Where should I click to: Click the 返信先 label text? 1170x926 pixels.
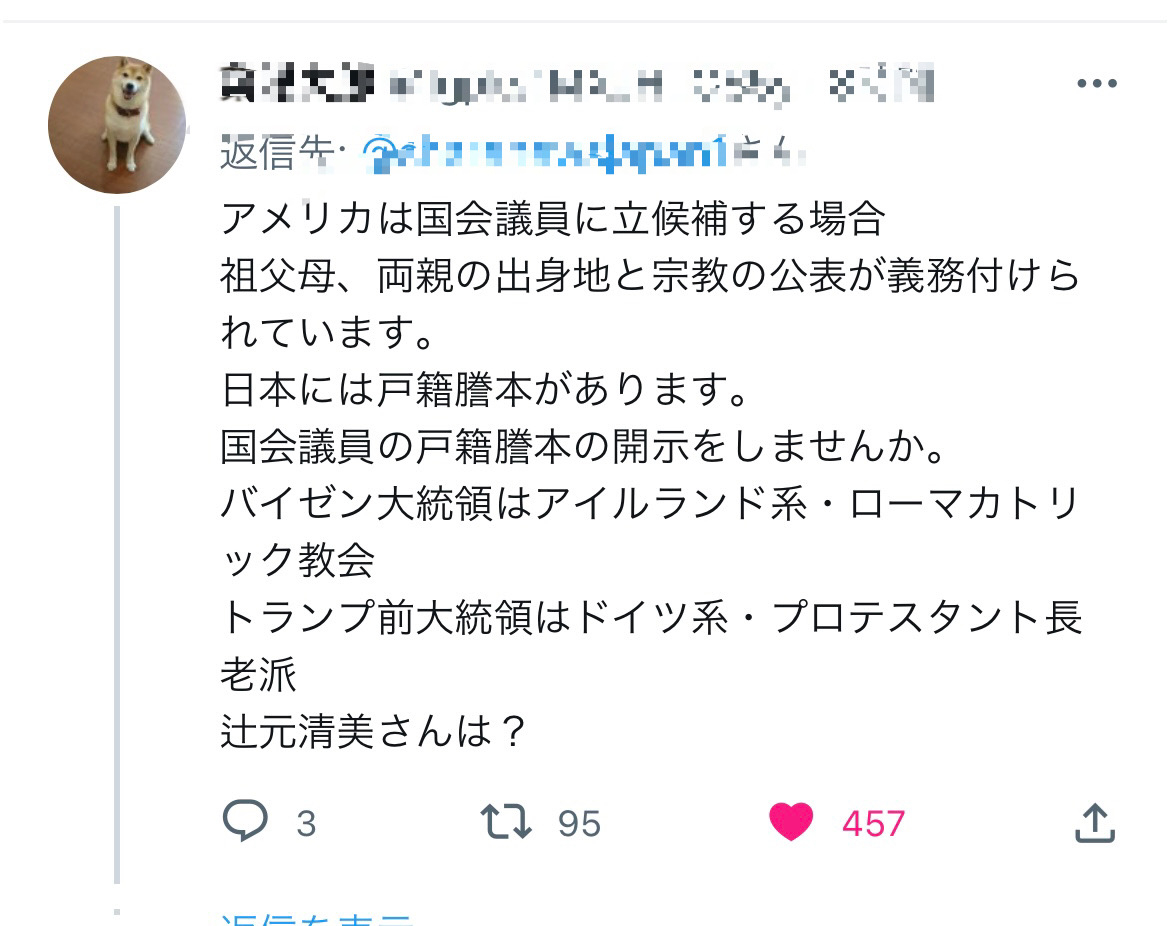pos(277,153)
